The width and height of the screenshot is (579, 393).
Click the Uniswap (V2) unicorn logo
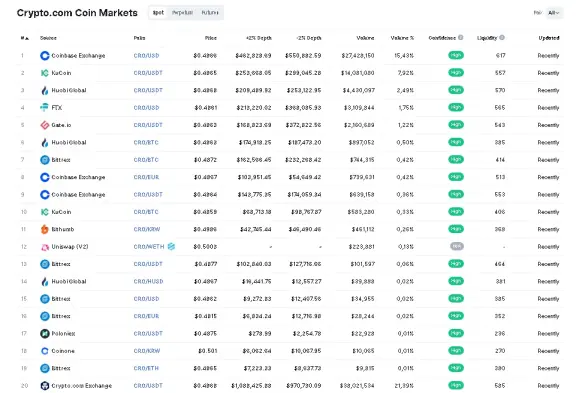45,247
